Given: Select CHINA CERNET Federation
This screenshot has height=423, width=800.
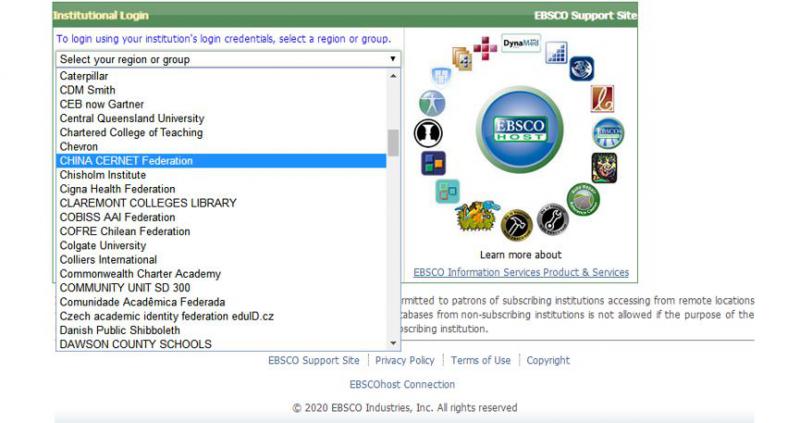Looking at the screenshot, I should 221,161.
